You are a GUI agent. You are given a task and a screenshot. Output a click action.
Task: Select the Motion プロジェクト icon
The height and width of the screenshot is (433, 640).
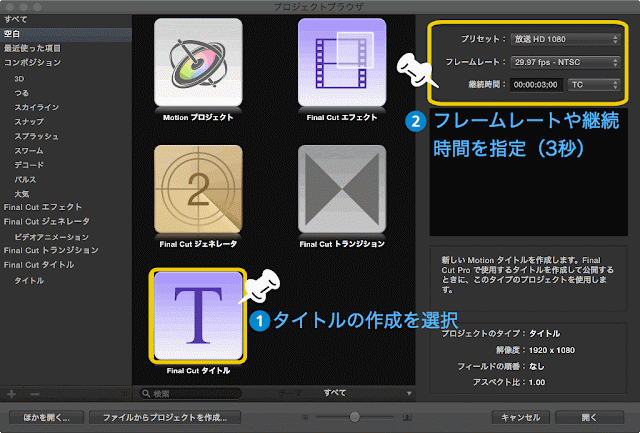198,62
